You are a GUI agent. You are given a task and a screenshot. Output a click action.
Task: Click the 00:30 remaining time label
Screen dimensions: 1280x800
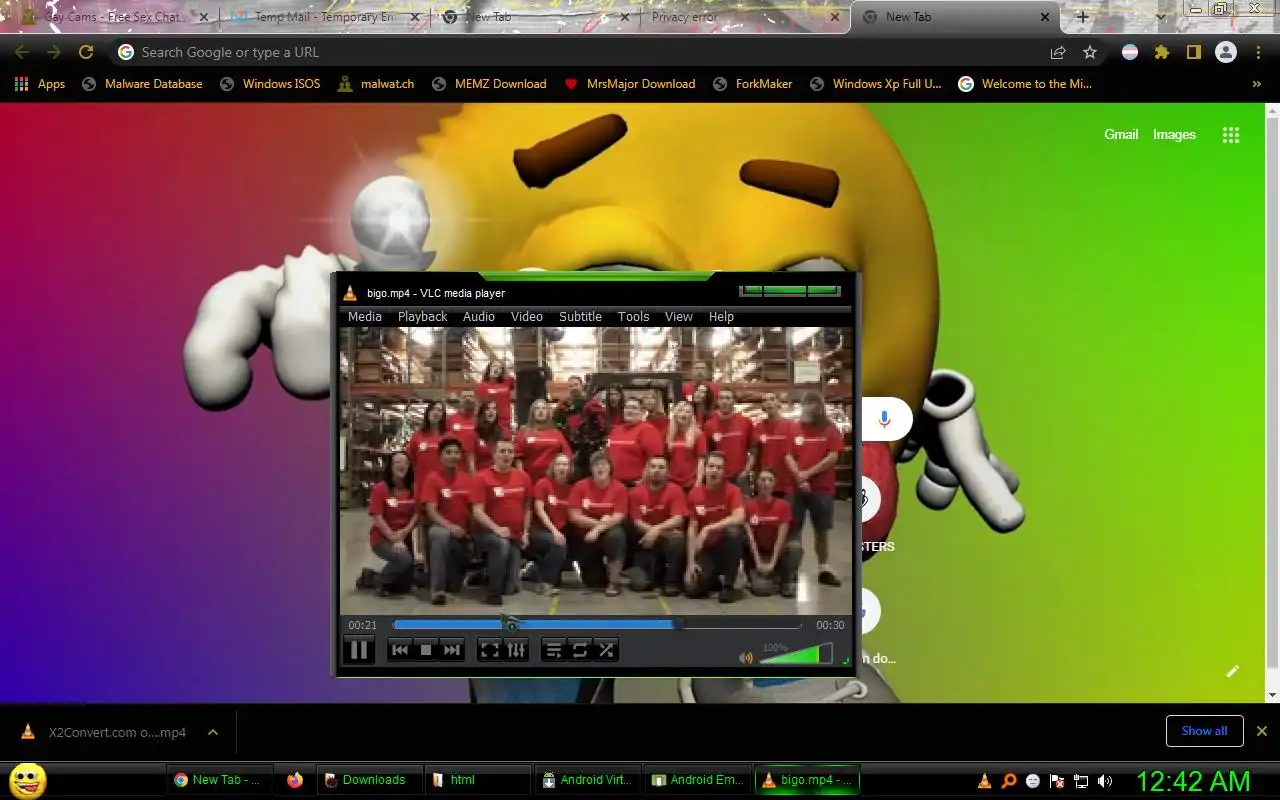830,625
